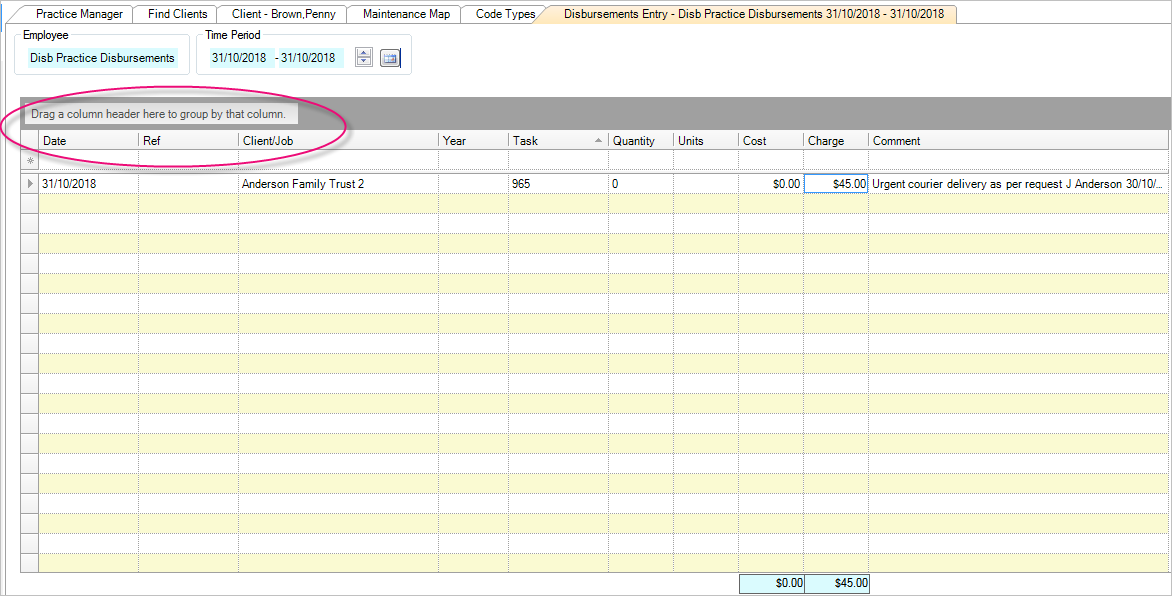Click the Client/Job column header
Image resolution: width=1172 pixels, height=596 pixels.
click(x=337, y=141)
